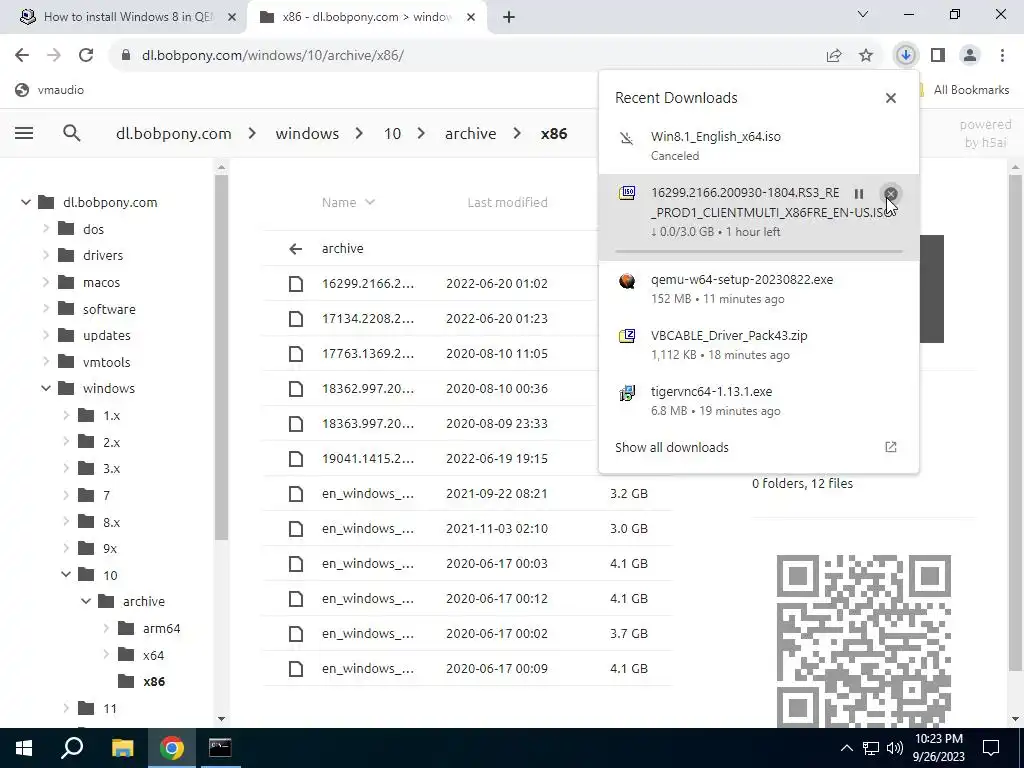Click the taskbar network icon
The image size is (1024, 768).
[x=871, y=748]
